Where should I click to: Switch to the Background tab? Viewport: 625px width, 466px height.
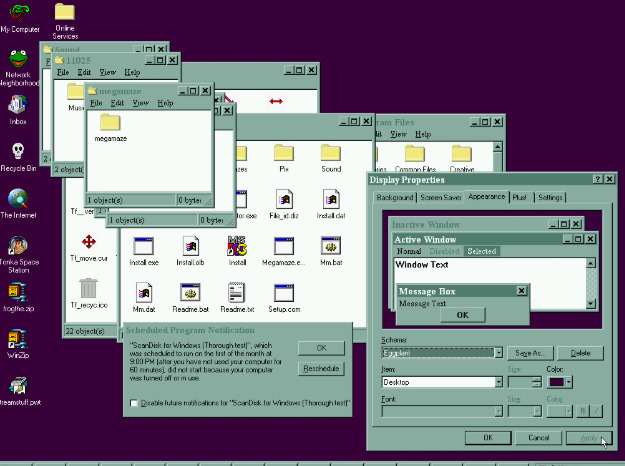395,197
